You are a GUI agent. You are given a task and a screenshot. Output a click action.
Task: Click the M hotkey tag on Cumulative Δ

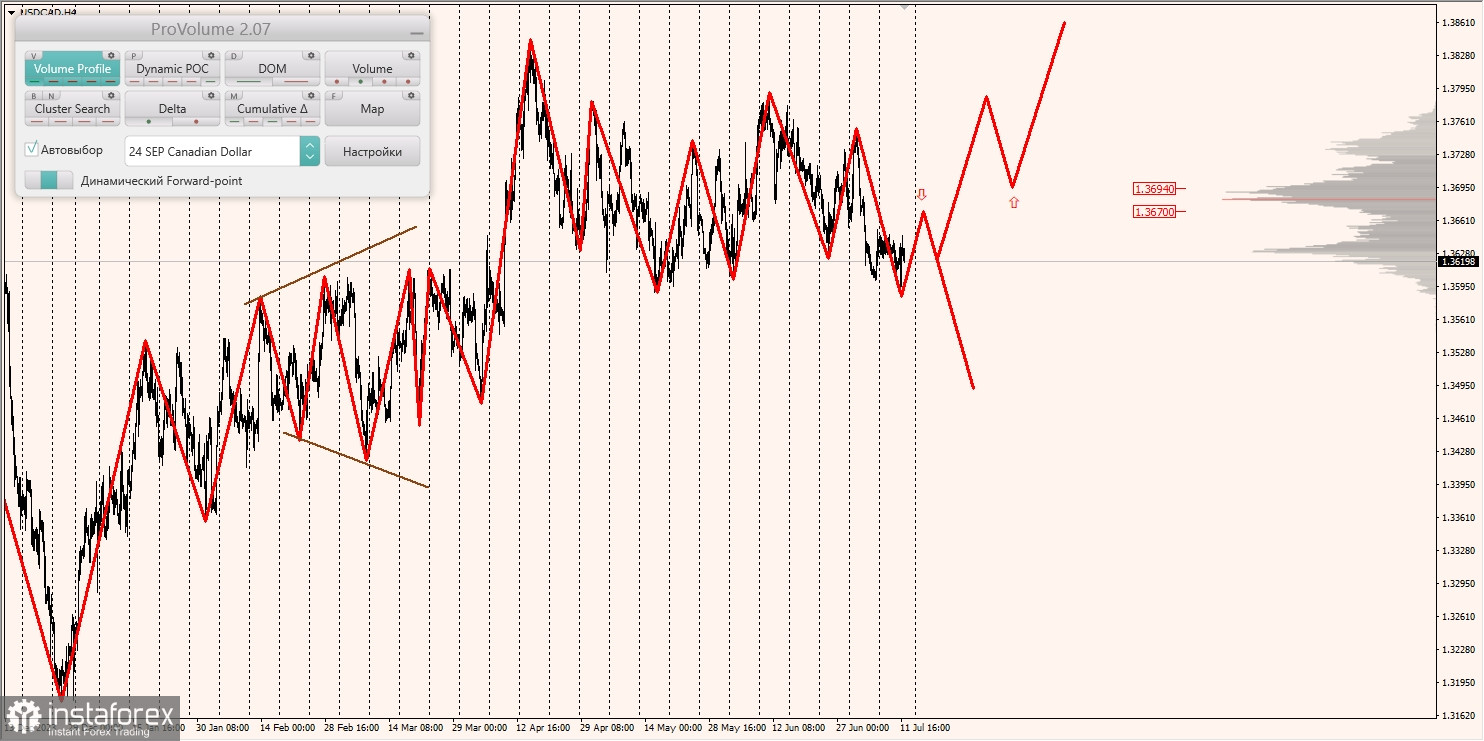click(x=234, y=96)
